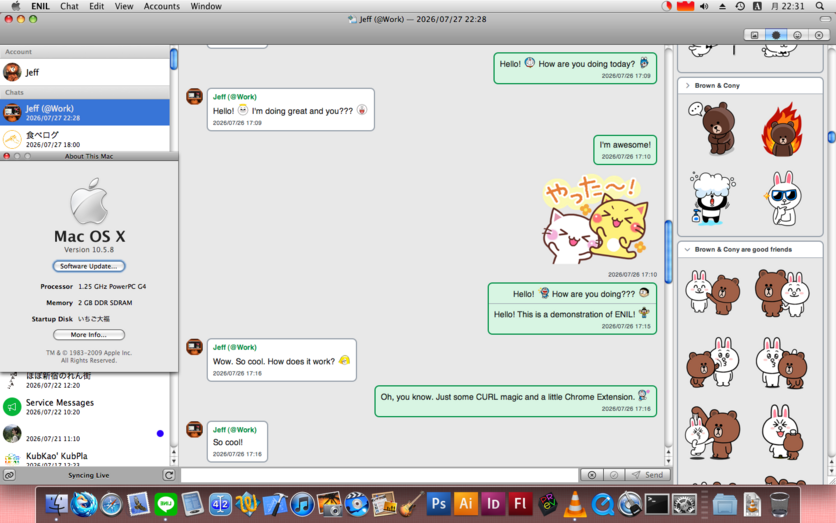
Task: Click the refresh icon beside Syncing Live
Action: pos(169,475)
